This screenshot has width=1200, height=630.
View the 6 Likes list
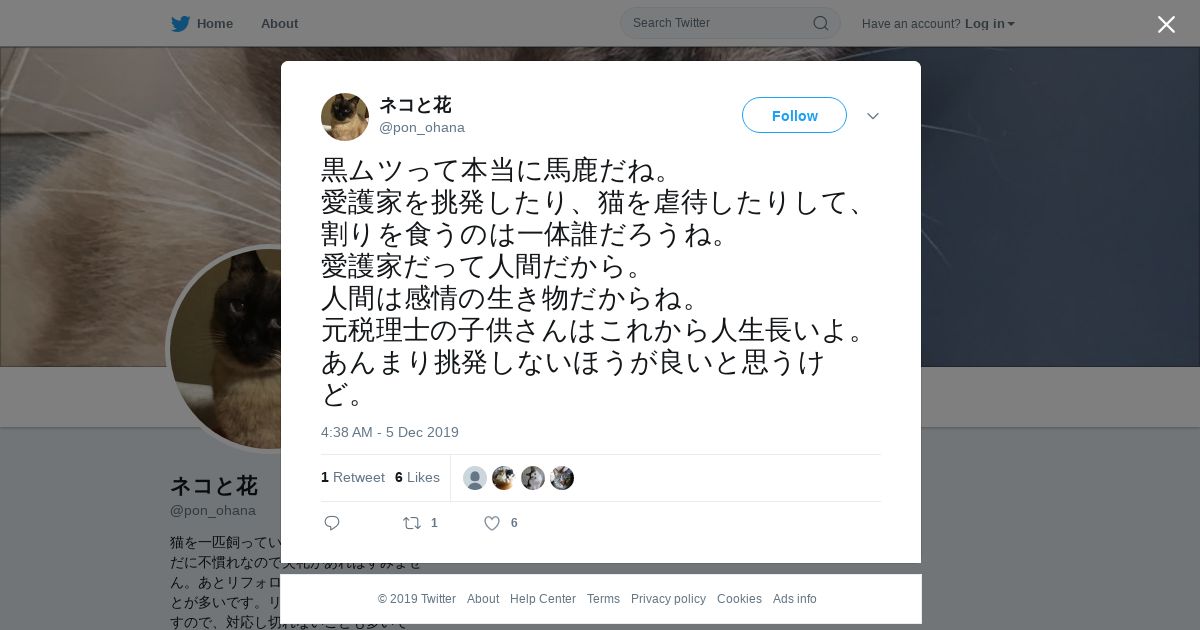coord(417,478)
